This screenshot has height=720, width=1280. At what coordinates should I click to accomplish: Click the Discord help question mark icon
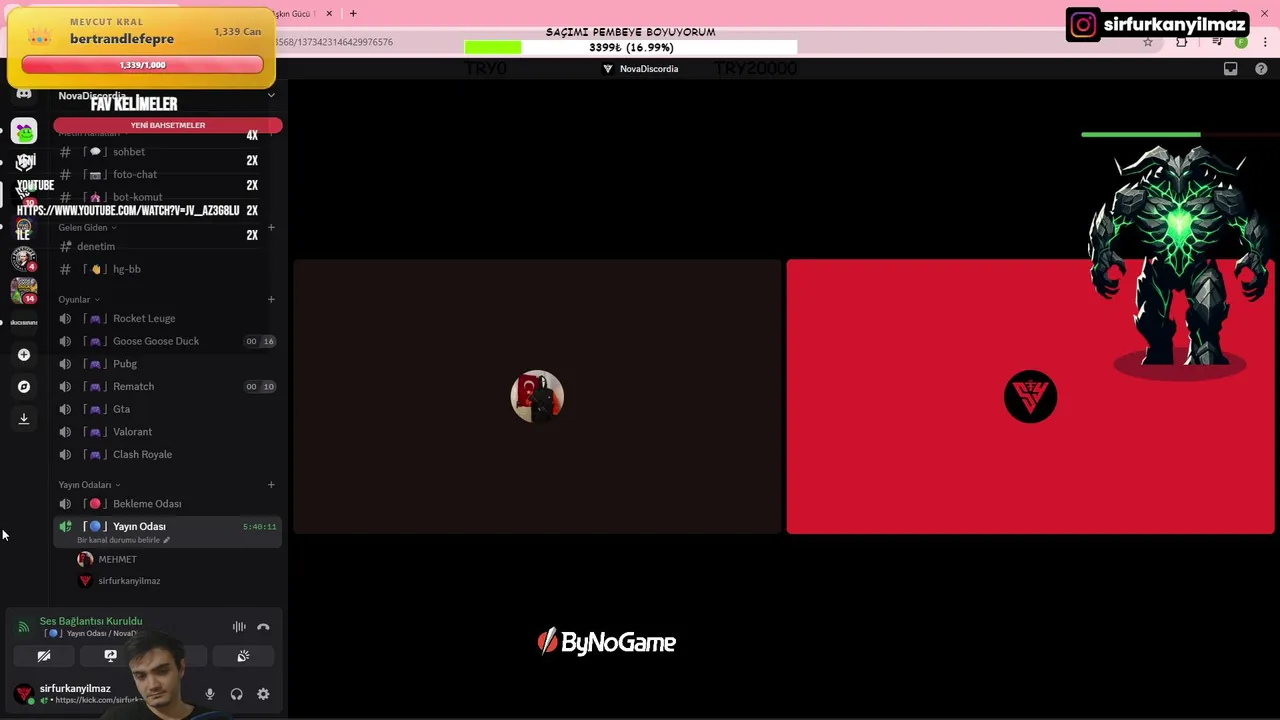1261,69
